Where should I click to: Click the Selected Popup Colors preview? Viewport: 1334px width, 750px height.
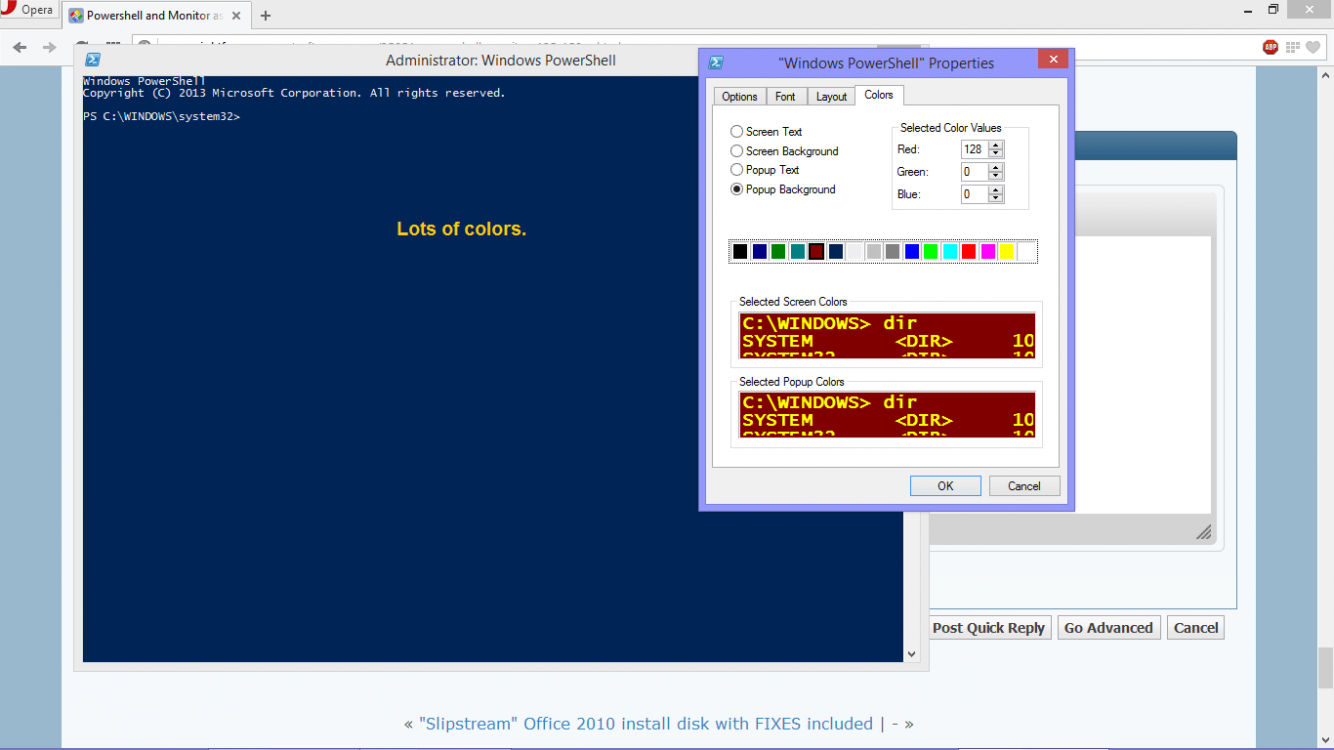pos(887,414)
